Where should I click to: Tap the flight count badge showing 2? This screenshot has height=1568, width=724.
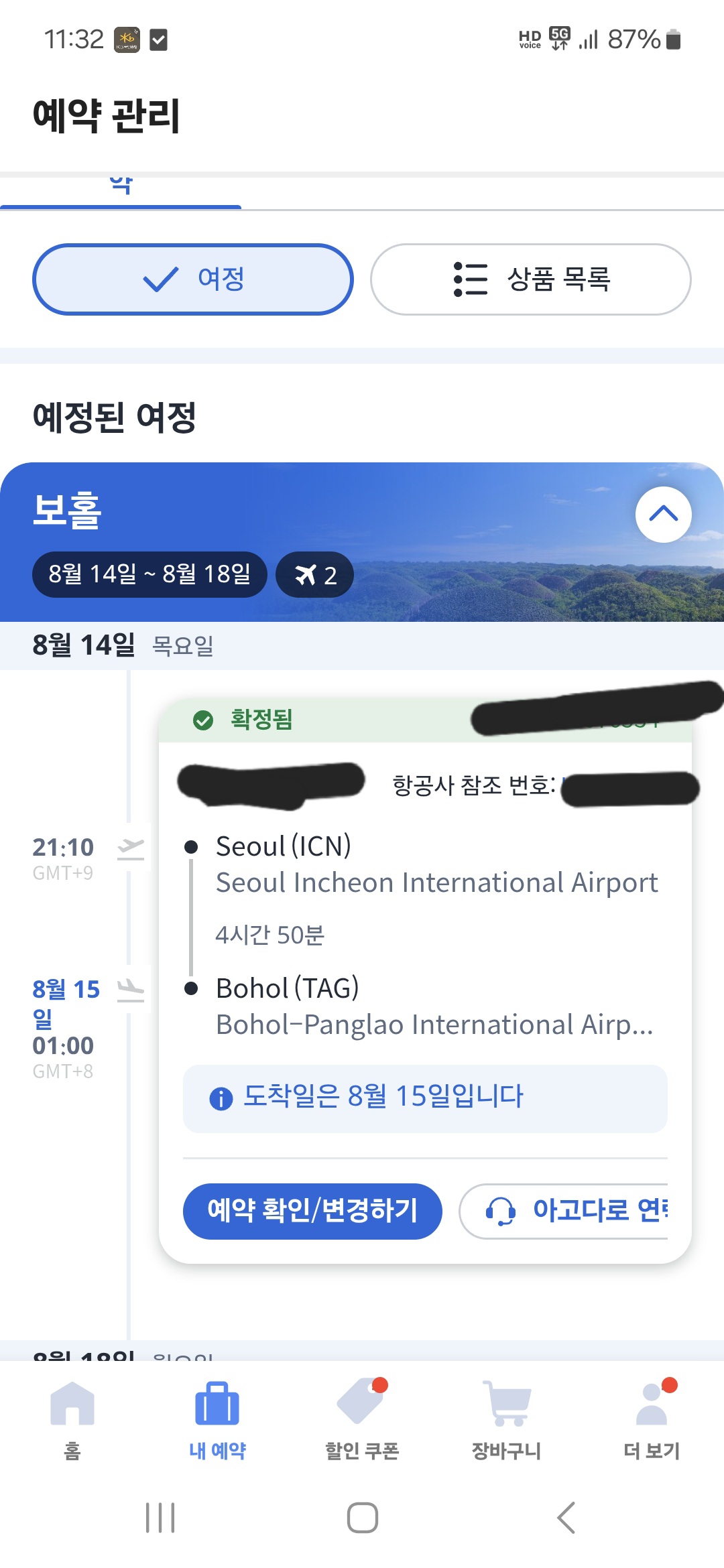(315, 575)
